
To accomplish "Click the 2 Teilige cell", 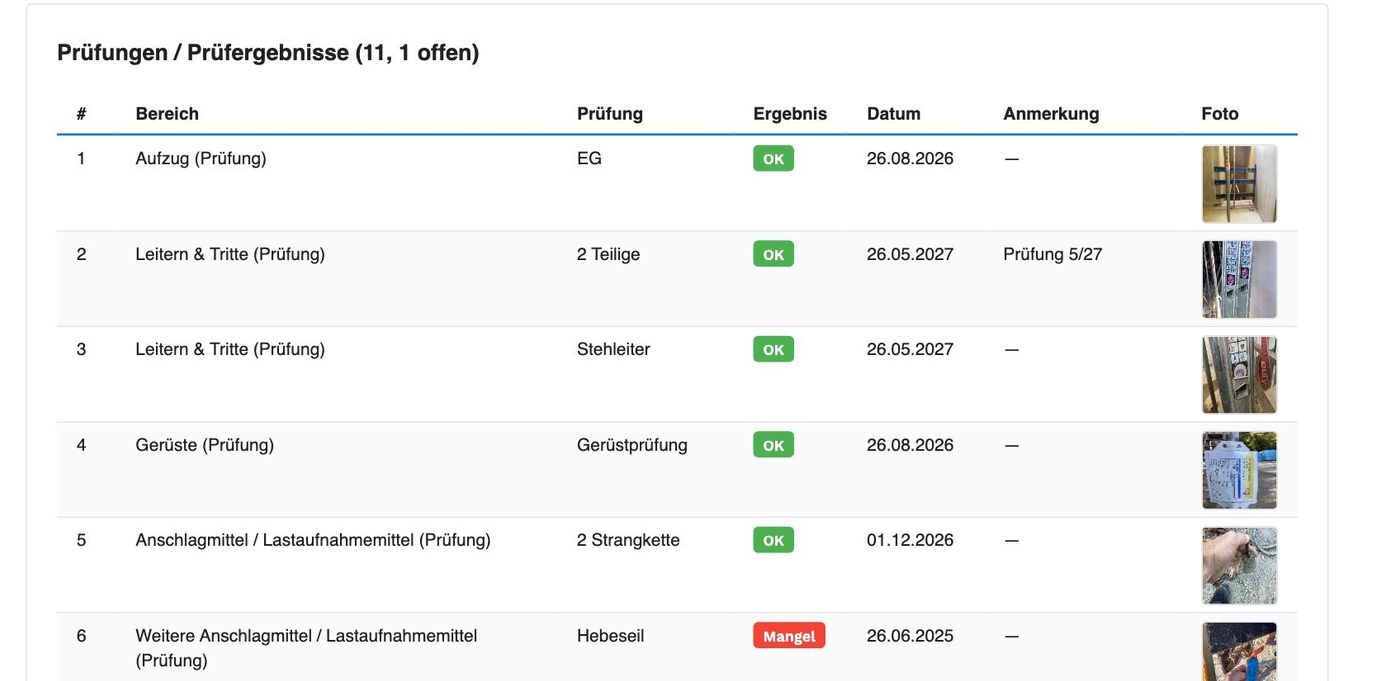I will pos(608,254).
